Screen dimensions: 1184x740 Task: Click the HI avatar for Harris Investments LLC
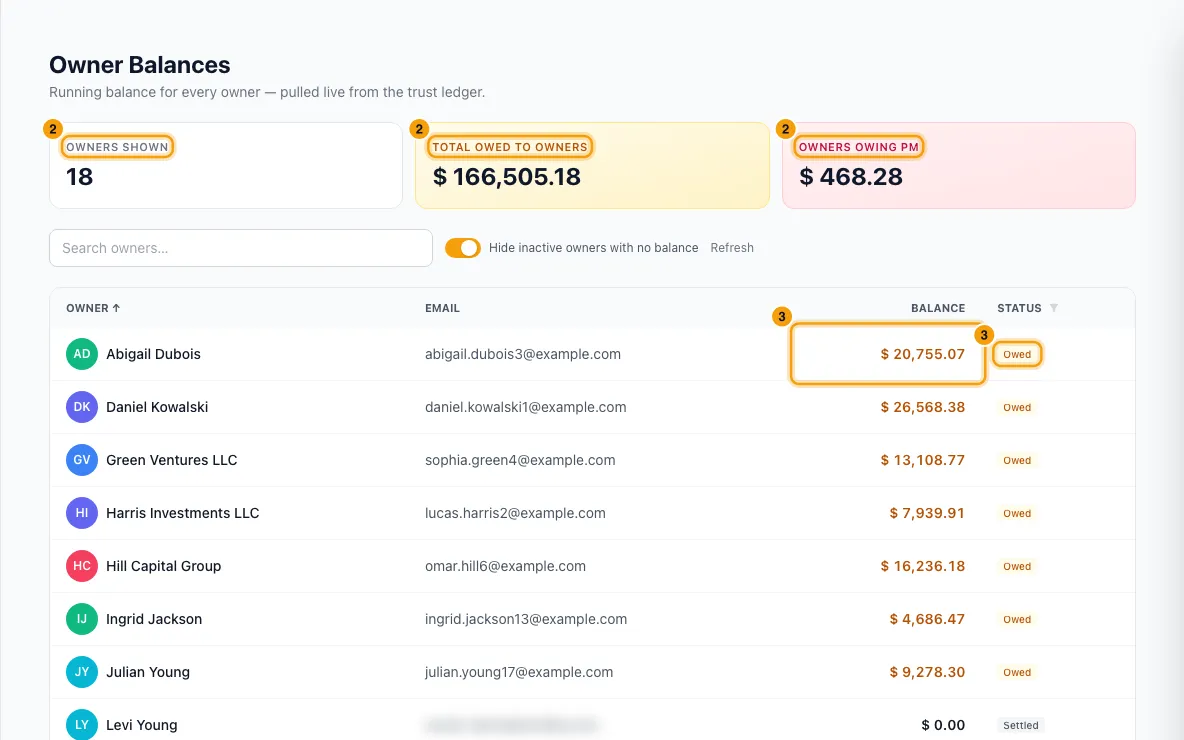82,513
